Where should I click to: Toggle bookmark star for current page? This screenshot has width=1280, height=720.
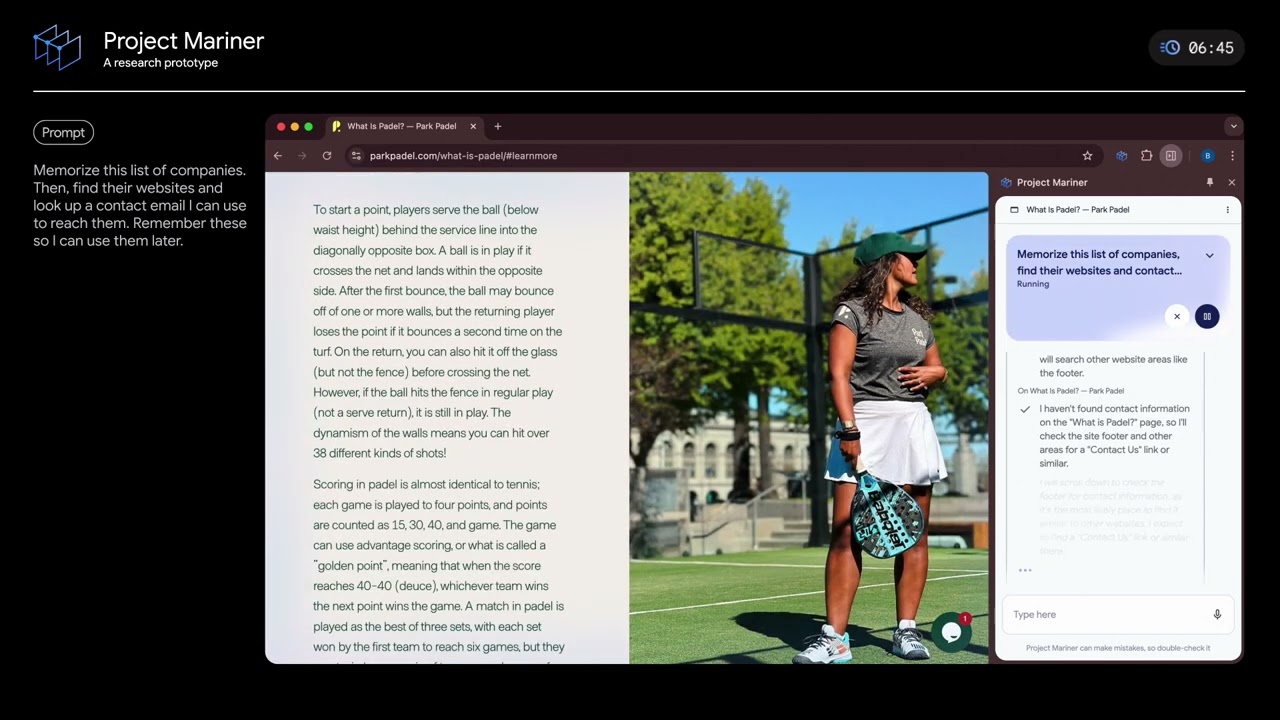[x=1087, y=156]
